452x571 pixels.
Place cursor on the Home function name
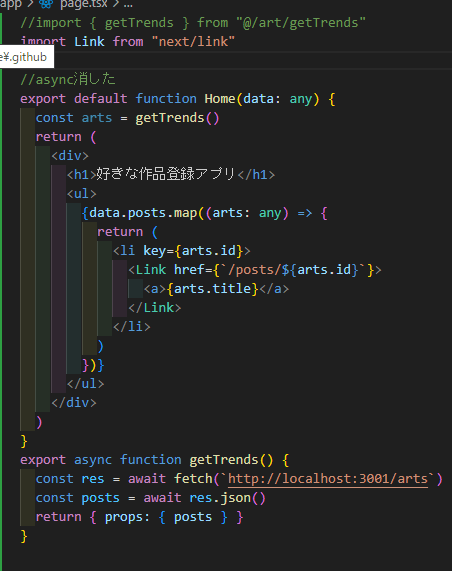coord(220,99)
